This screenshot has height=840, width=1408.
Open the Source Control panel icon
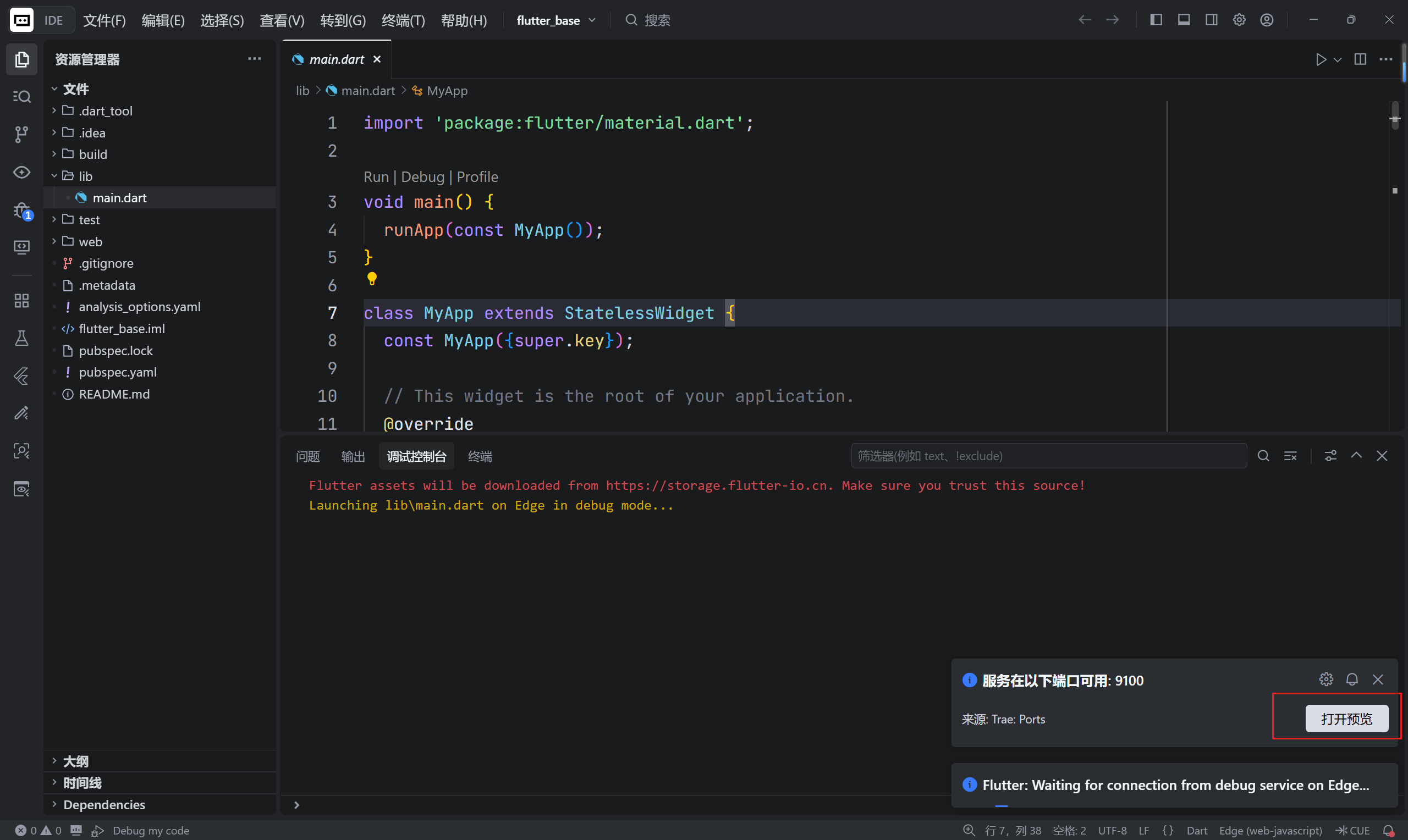point(21,134)
